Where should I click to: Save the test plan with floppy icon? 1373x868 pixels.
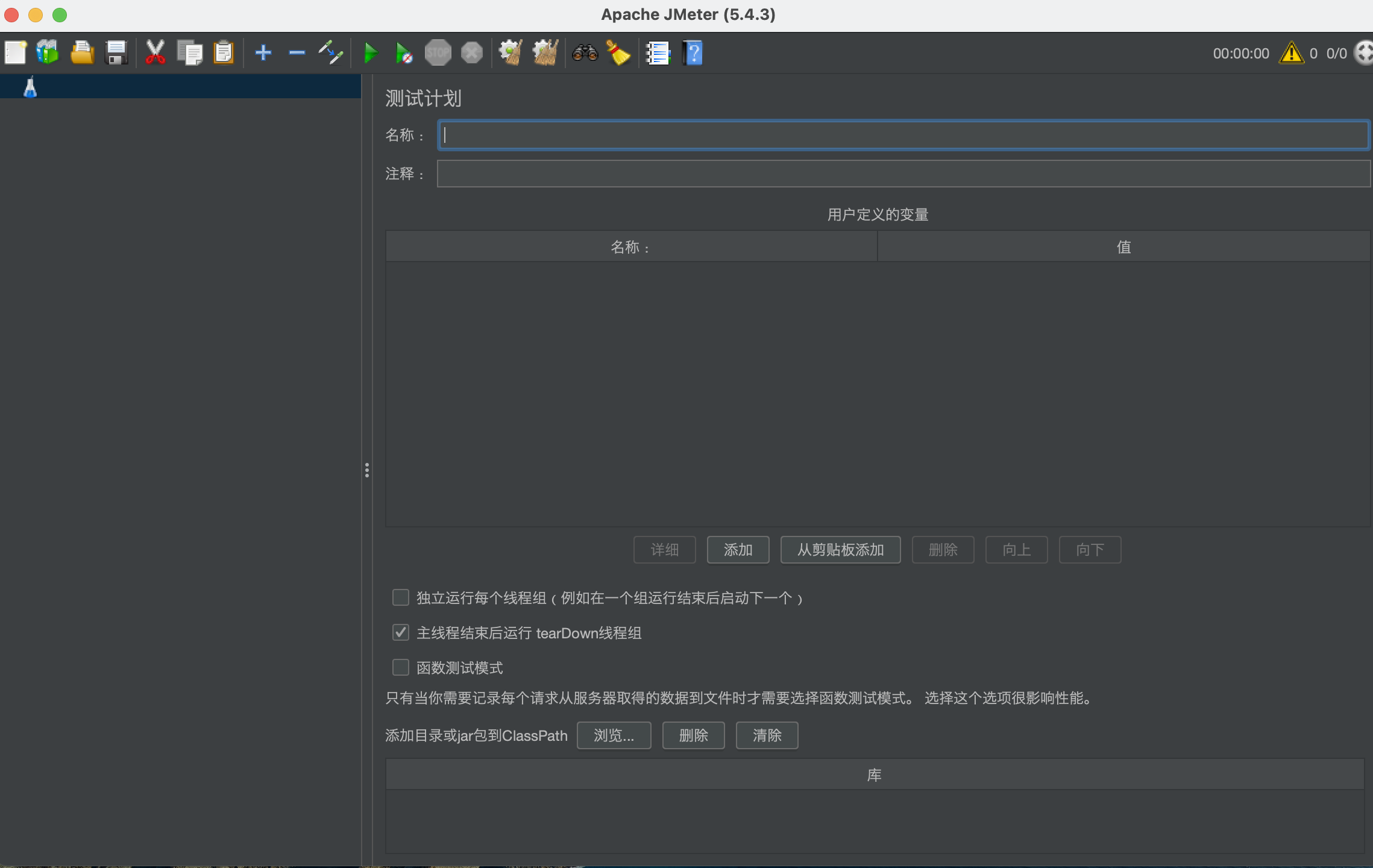pyautogui.click(x=116, y=53)
